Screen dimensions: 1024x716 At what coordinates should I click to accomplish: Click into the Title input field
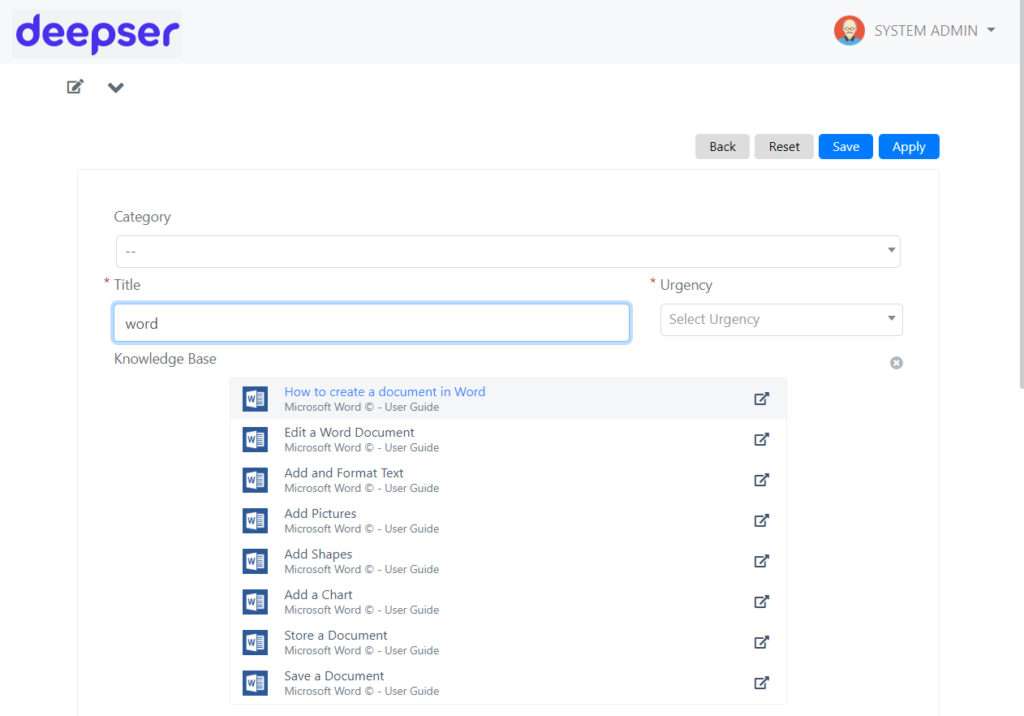[x=372, y=323]
